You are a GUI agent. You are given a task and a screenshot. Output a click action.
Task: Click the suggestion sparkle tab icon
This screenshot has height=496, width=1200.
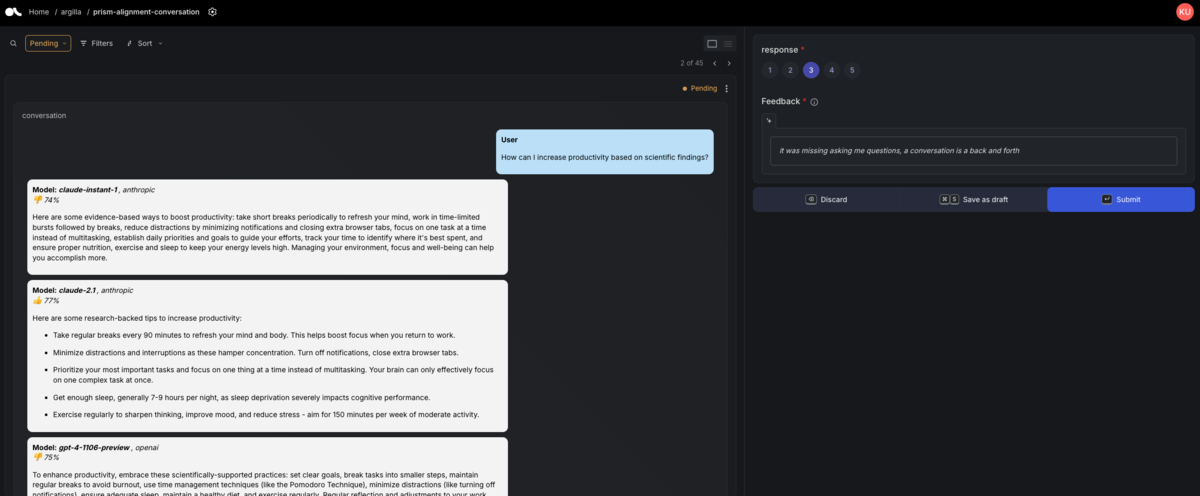coord(769,120)
